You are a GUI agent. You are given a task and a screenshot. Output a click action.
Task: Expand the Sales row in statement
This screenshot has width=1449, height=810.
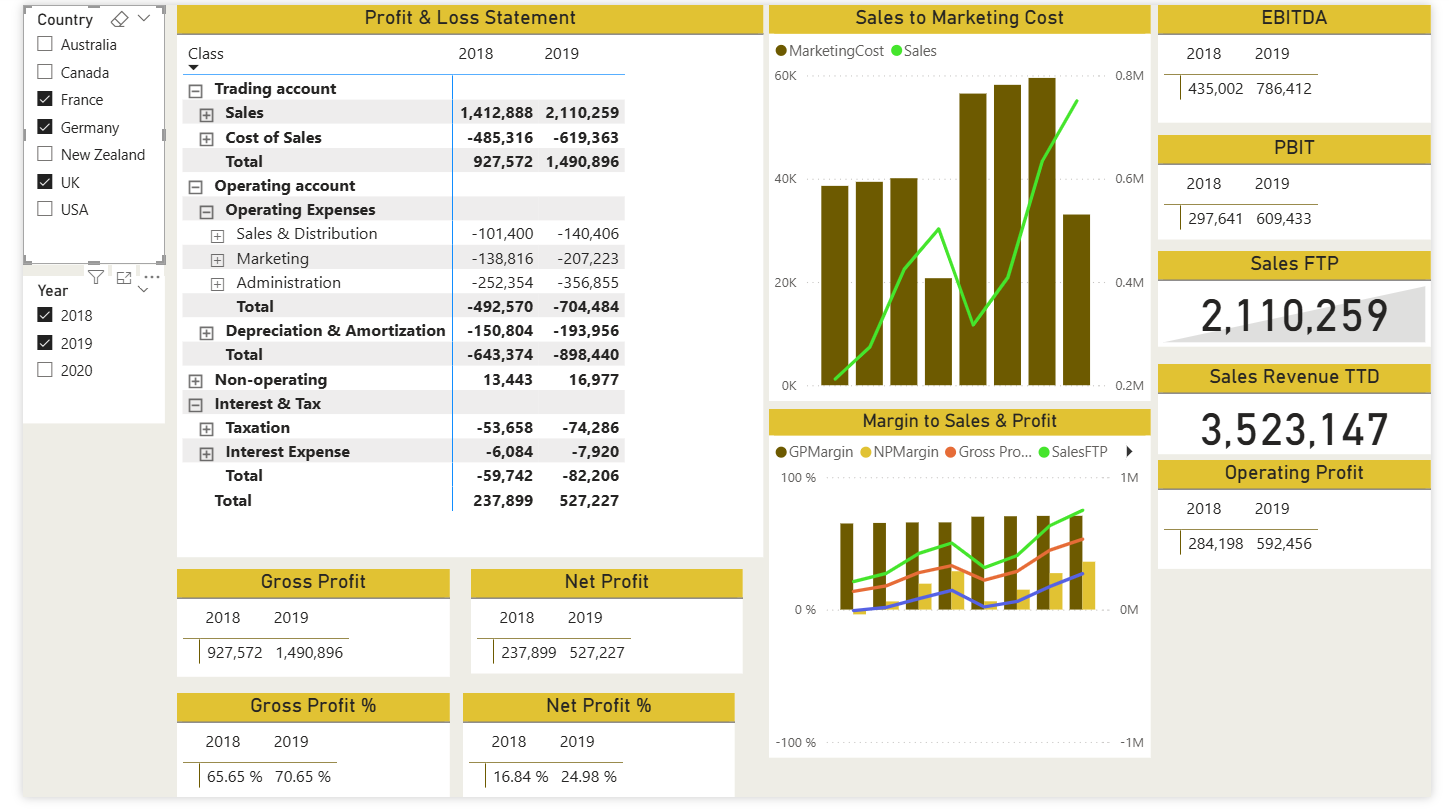coord(207,114)
